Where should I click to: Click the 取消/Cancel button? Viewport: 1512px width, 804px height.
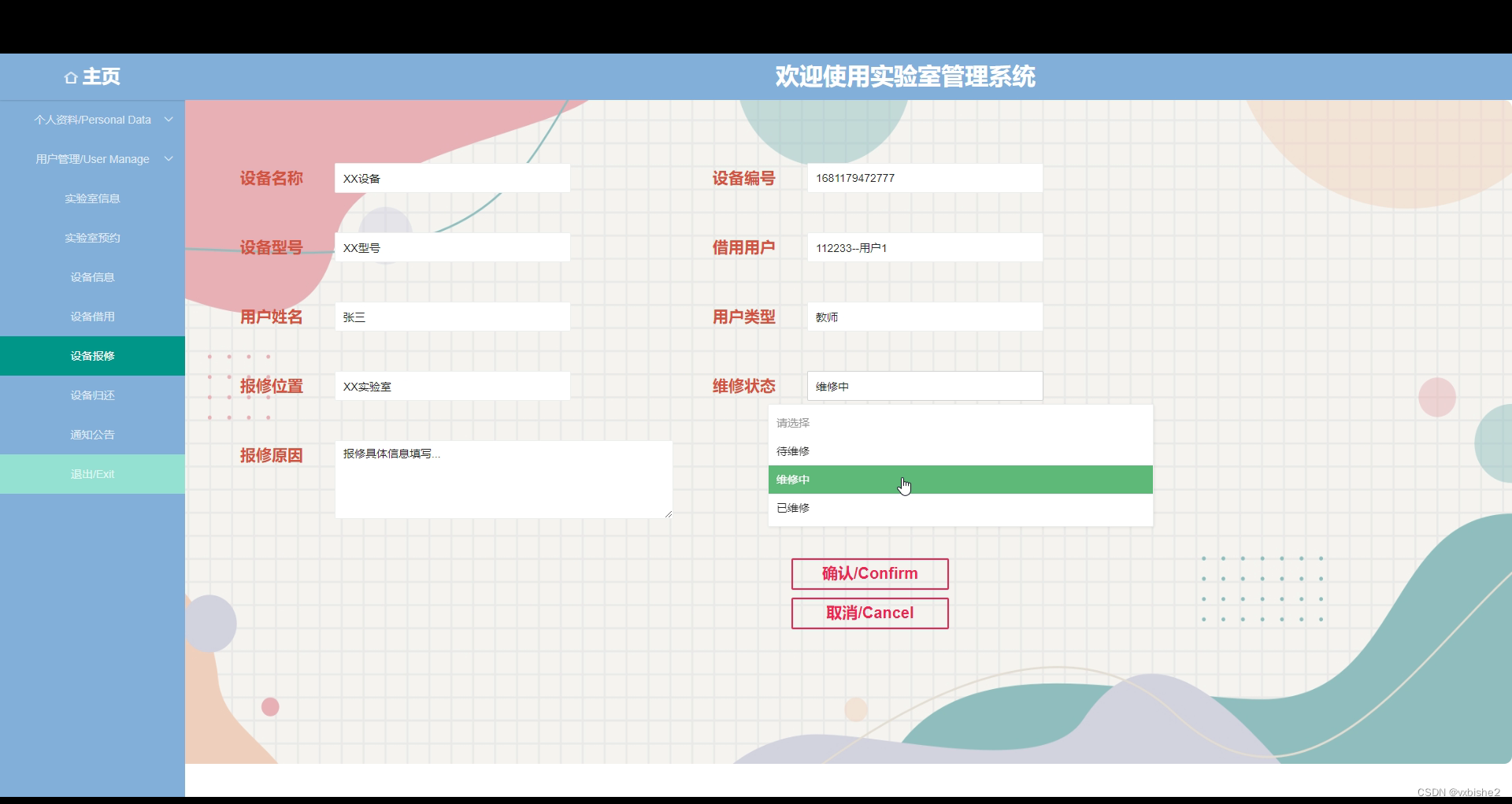tap(870, 613)
